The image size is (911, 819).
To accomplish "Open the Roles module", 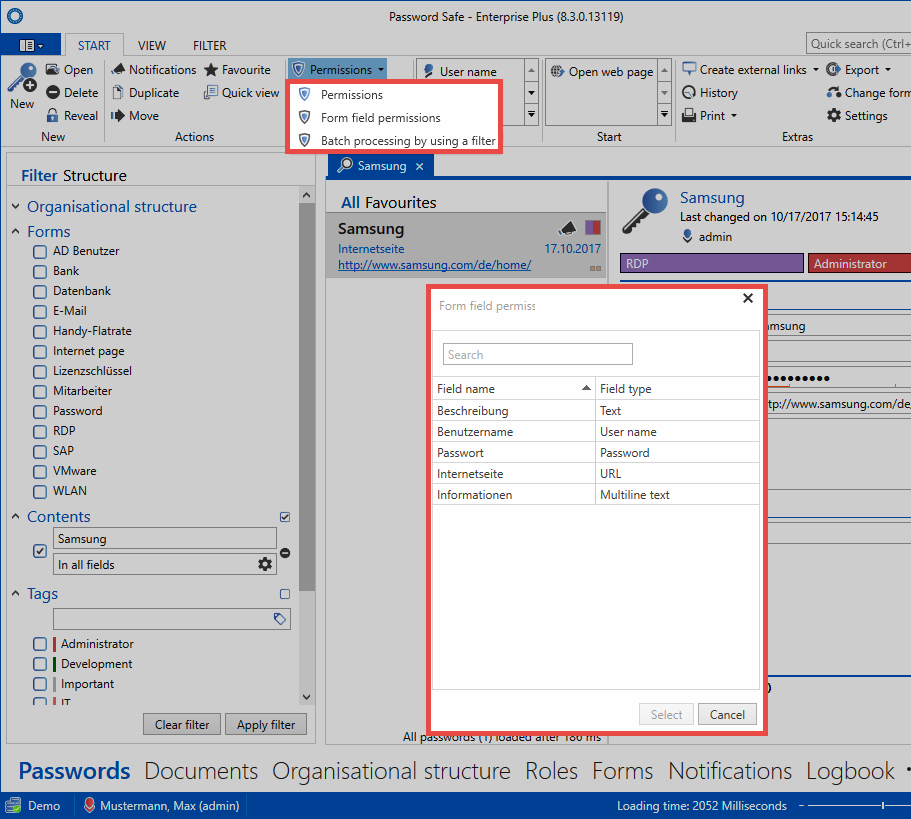I will [x=551, y=771].
